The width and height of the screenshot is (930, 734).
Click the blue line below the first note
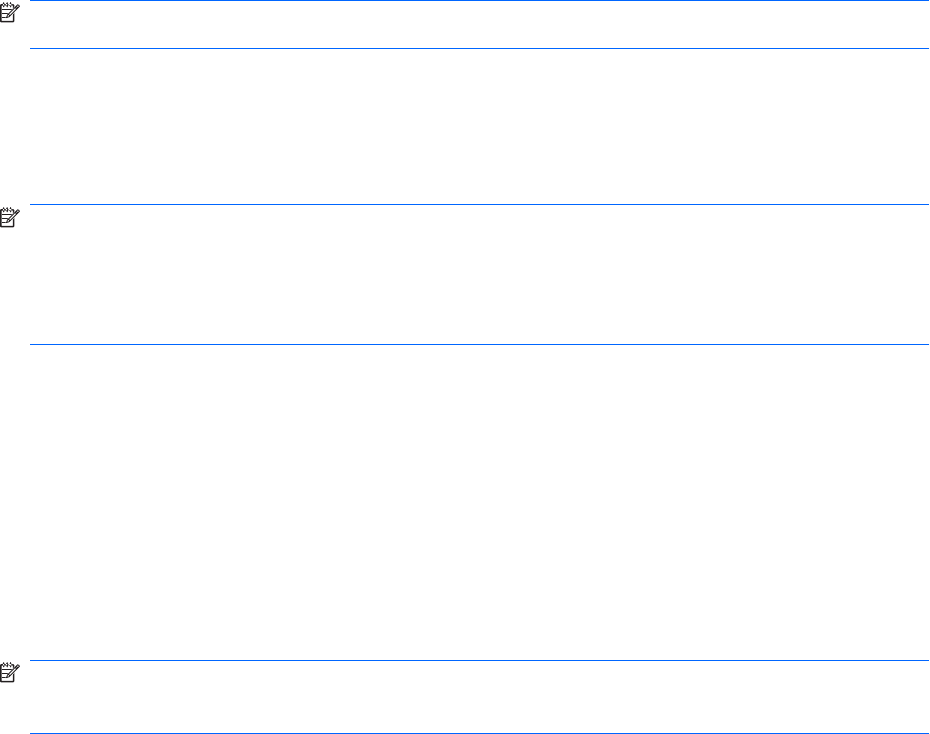point(480,48)
